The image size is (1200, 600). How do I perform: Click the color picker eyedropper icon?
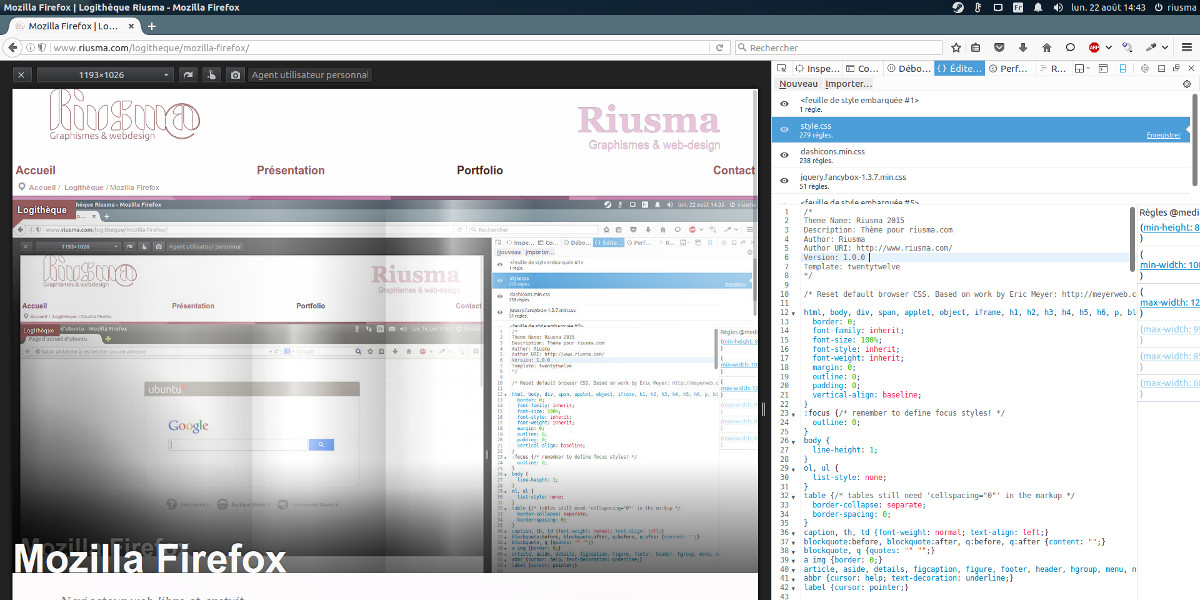click(x=1151, y=47)
